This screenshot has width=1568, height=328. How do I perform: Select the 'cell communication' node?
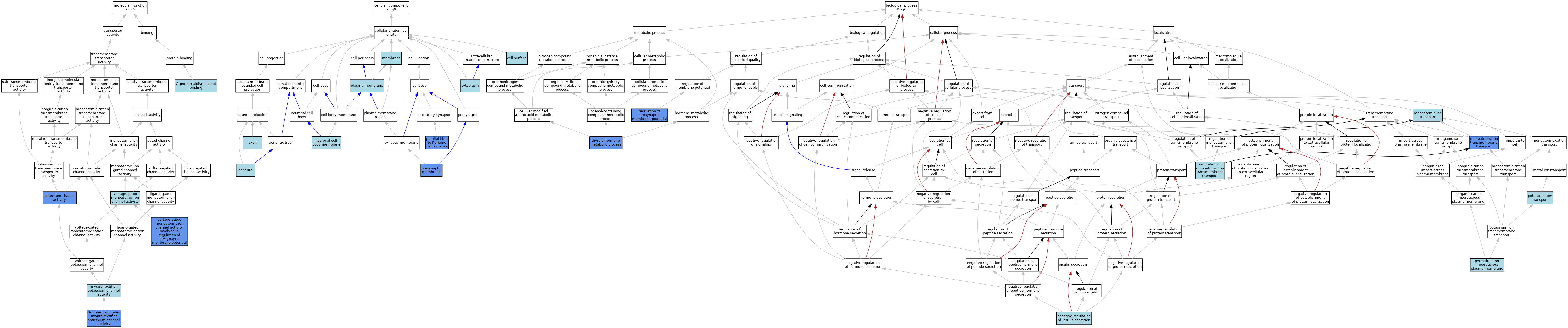point(837,86)
